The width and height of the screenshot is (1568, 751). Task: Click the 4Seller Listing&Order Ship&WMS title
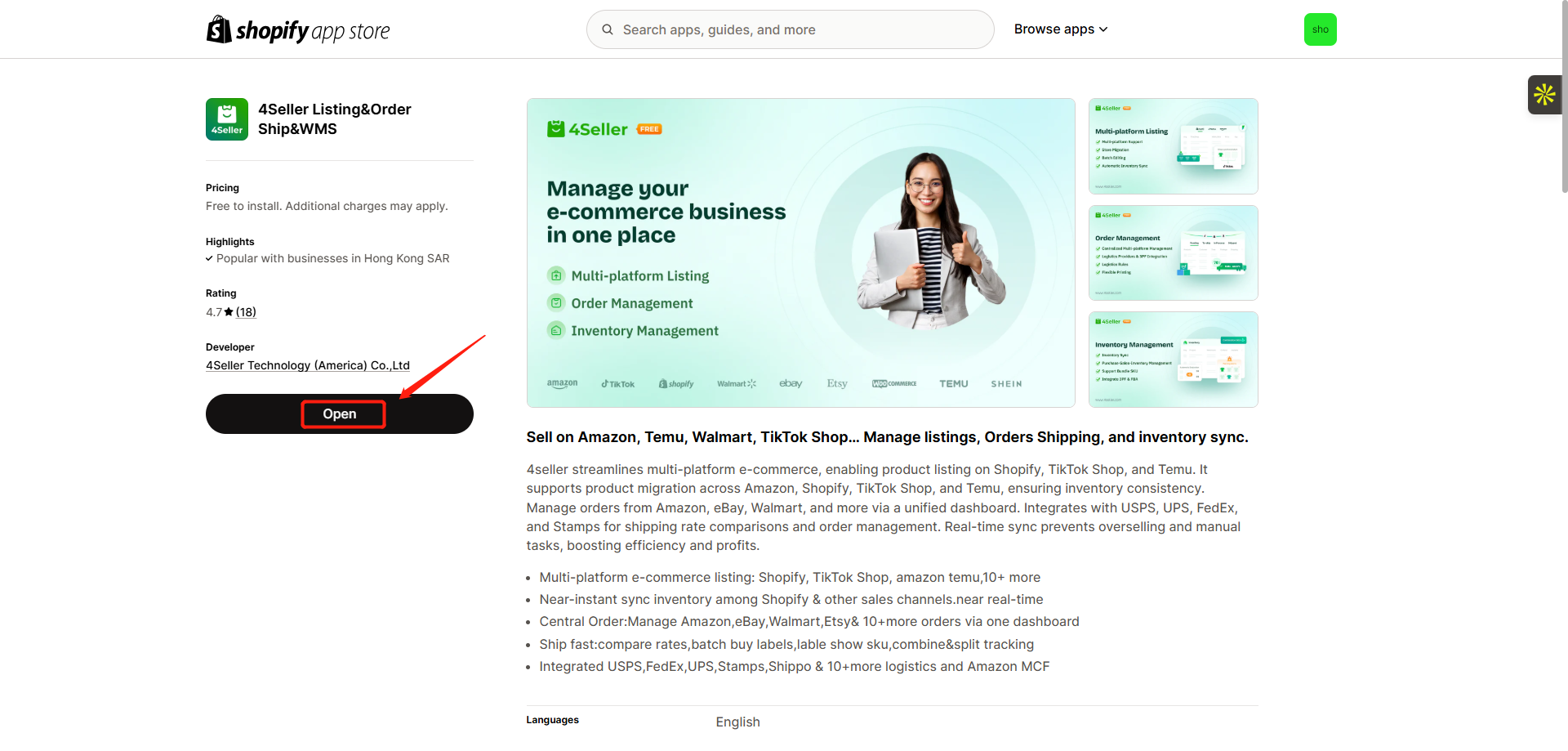tap(335, 119)
